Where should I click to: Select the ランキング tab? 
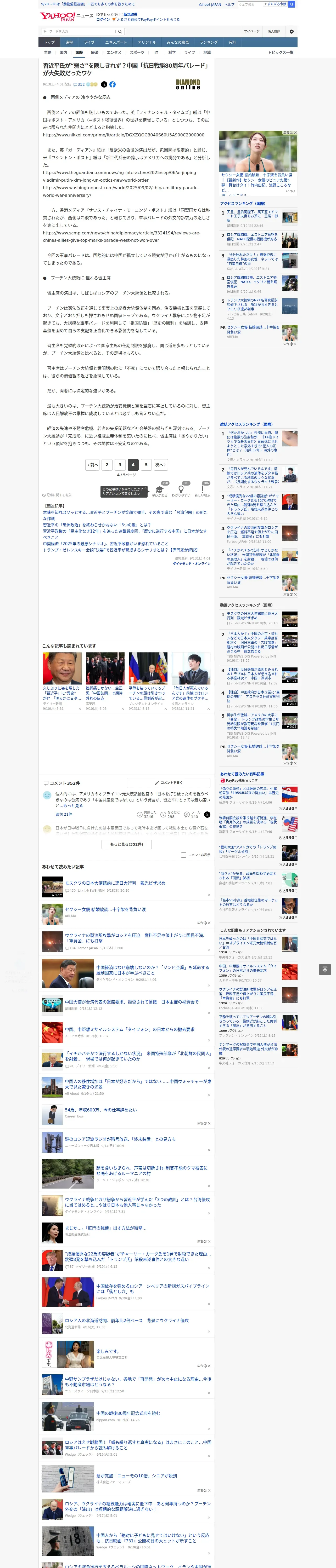point(209,43)
